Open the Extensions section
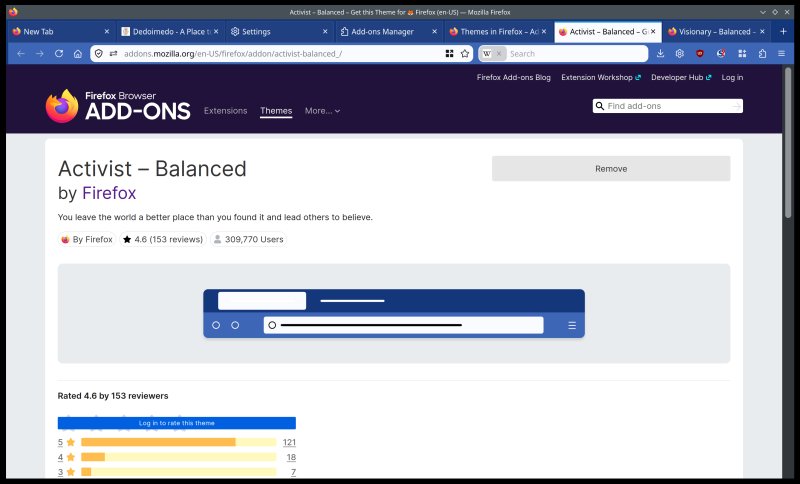800x484 pixels. [x=226, y=111]
